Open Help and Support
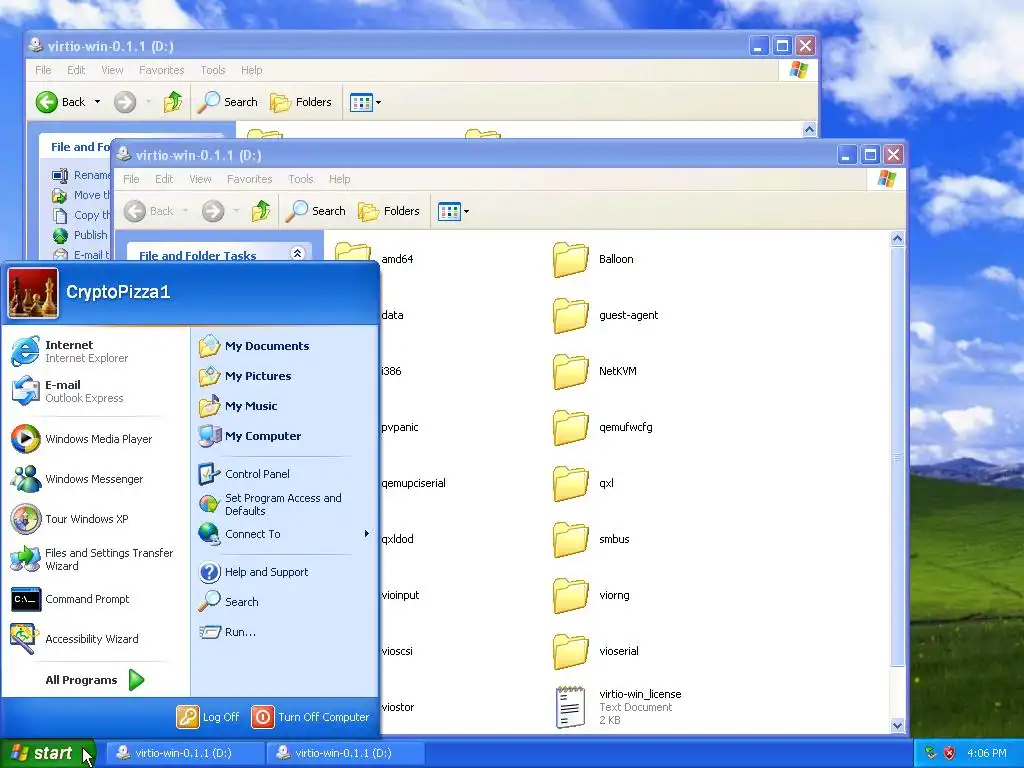The width and height of the screenshot is (1024, 768). 254,572
